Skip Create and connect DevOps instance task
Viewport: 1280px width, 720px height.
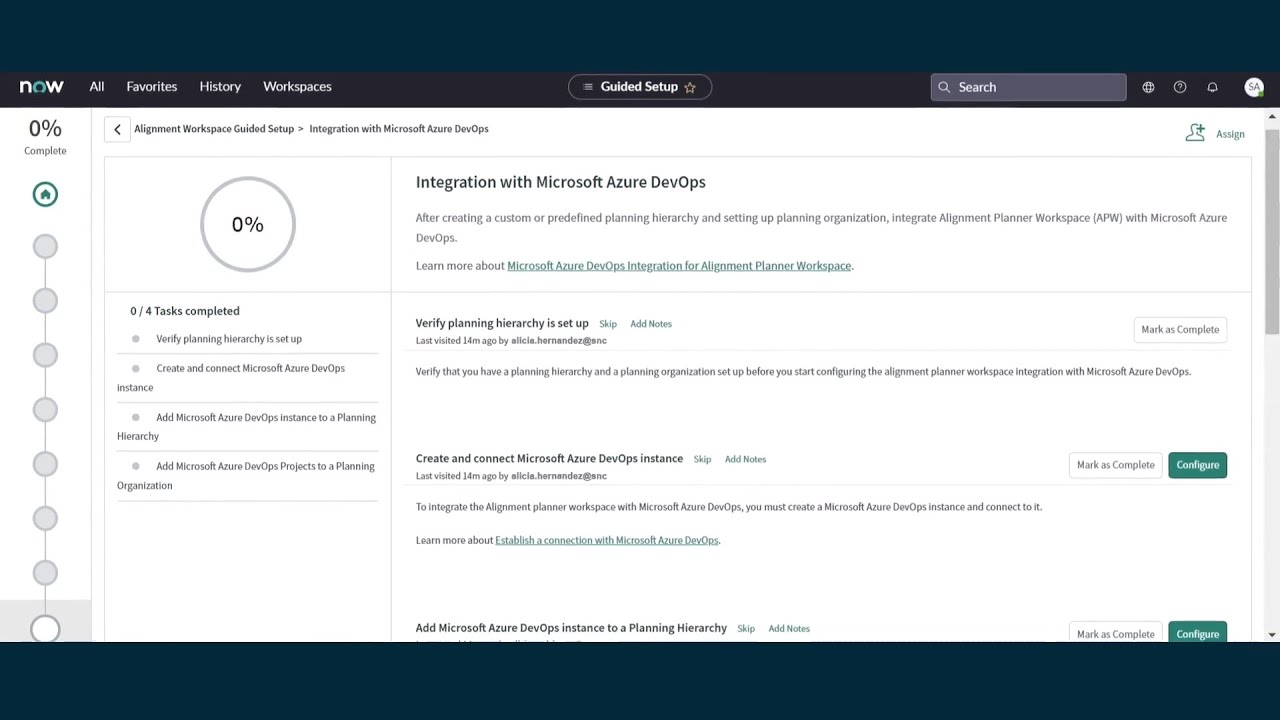[702, 459]
